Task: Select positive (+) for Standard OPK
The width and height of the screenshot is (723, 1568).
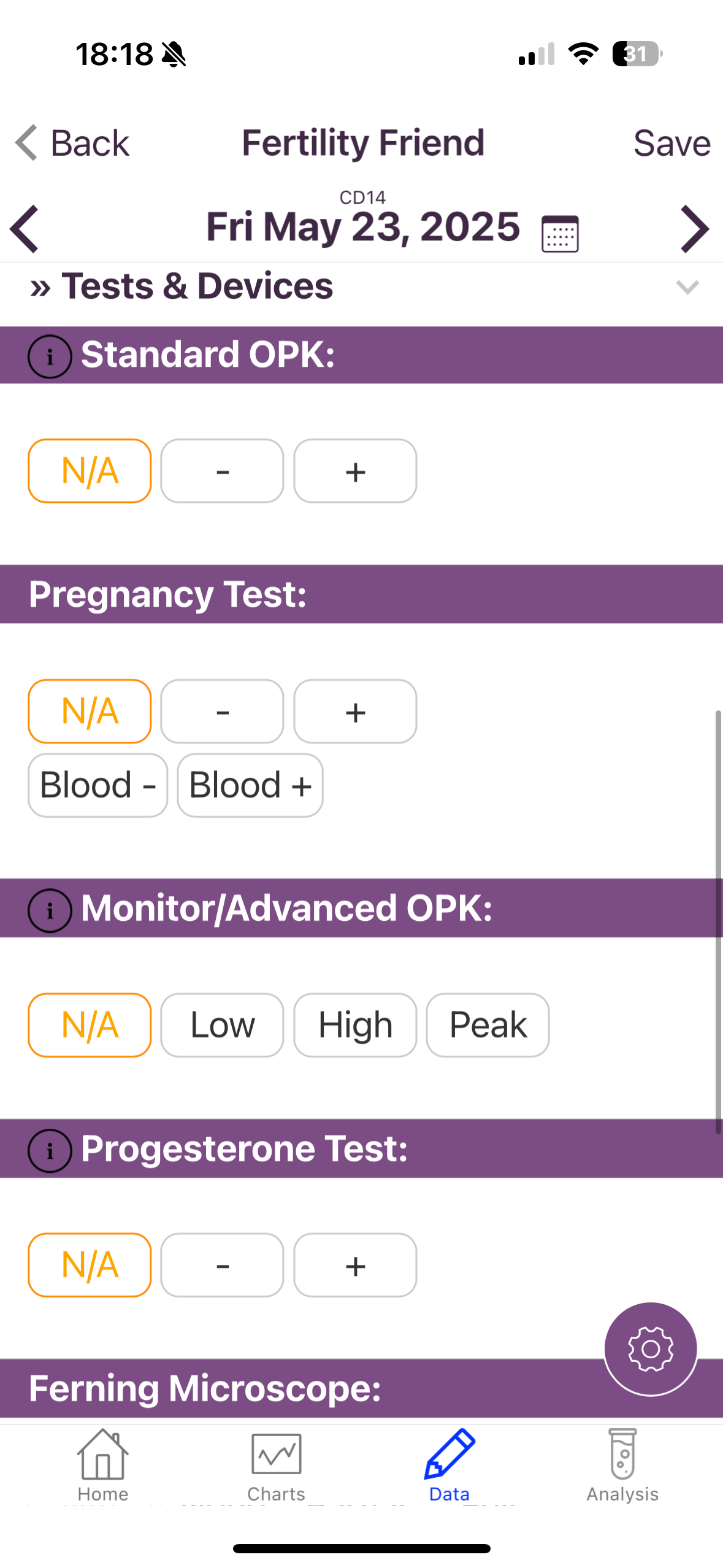Action: coord(355,471)
